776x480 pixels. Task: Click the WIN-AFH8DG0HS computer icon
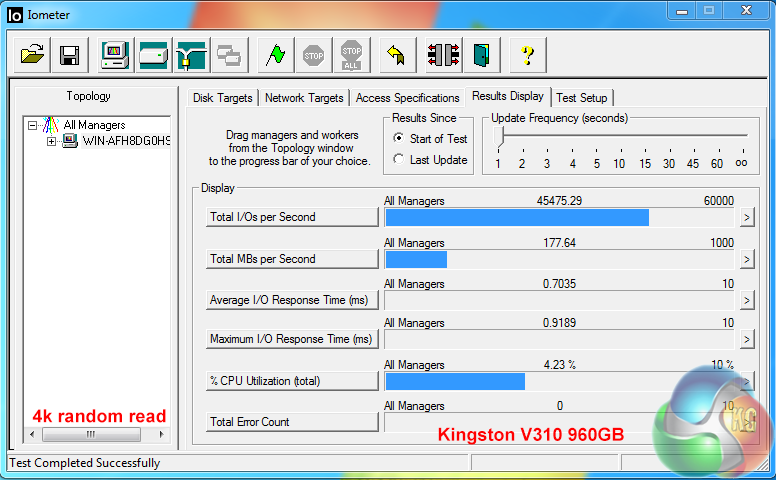click(x=70, y=141)
